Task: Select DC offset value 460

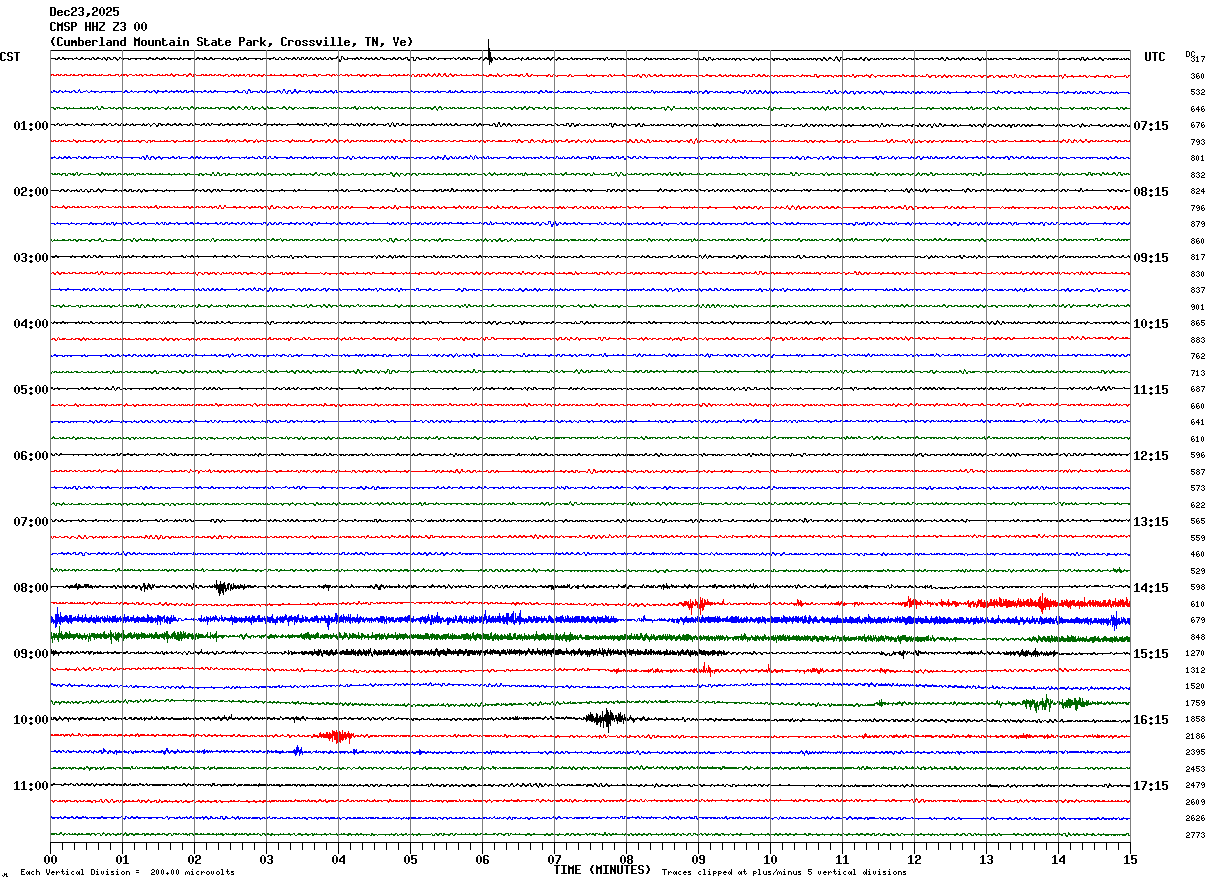Action: point(1198,555)
